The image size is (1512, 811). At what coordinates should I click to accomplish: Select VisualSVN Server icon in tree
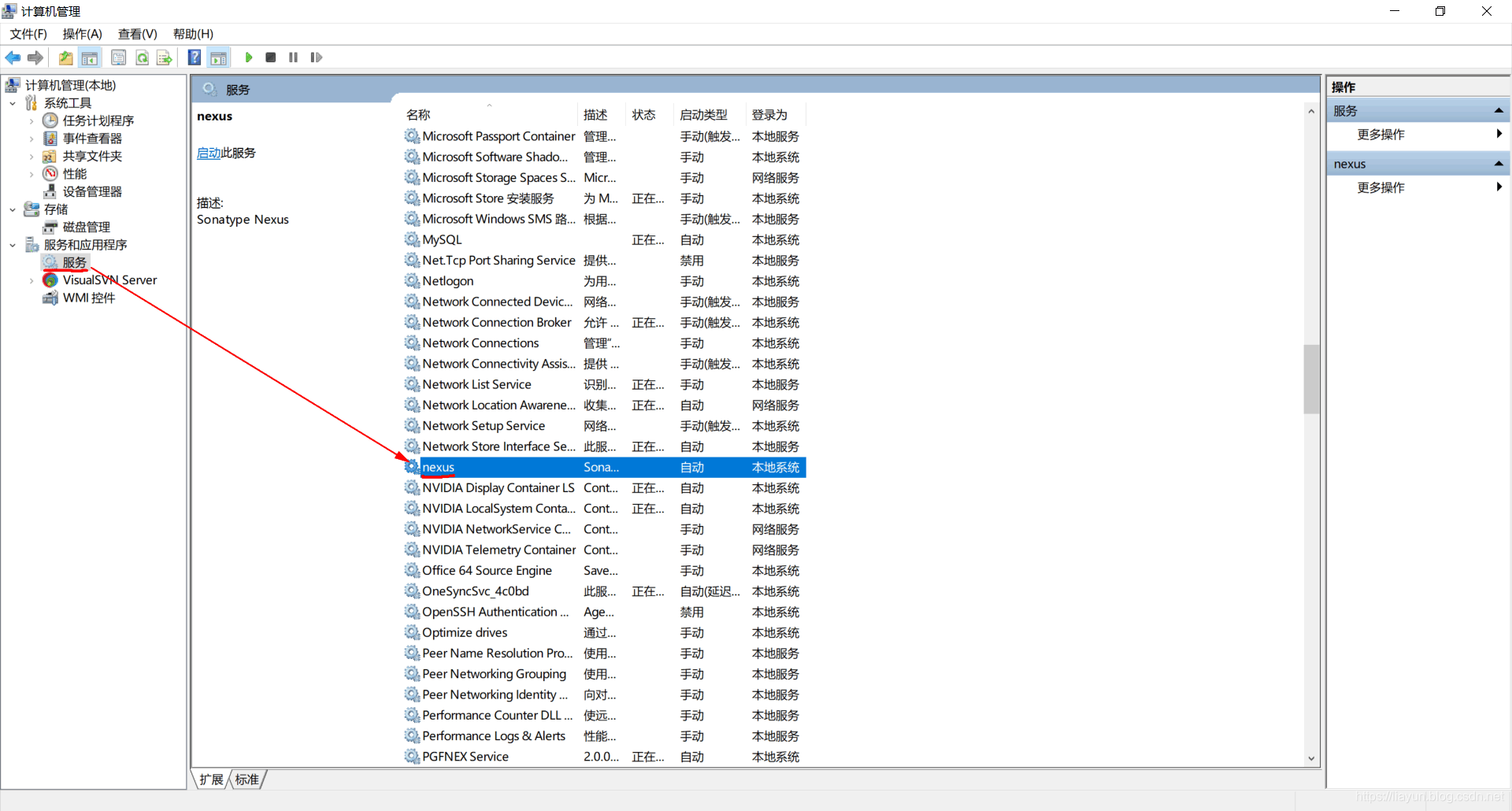(50, 280)
